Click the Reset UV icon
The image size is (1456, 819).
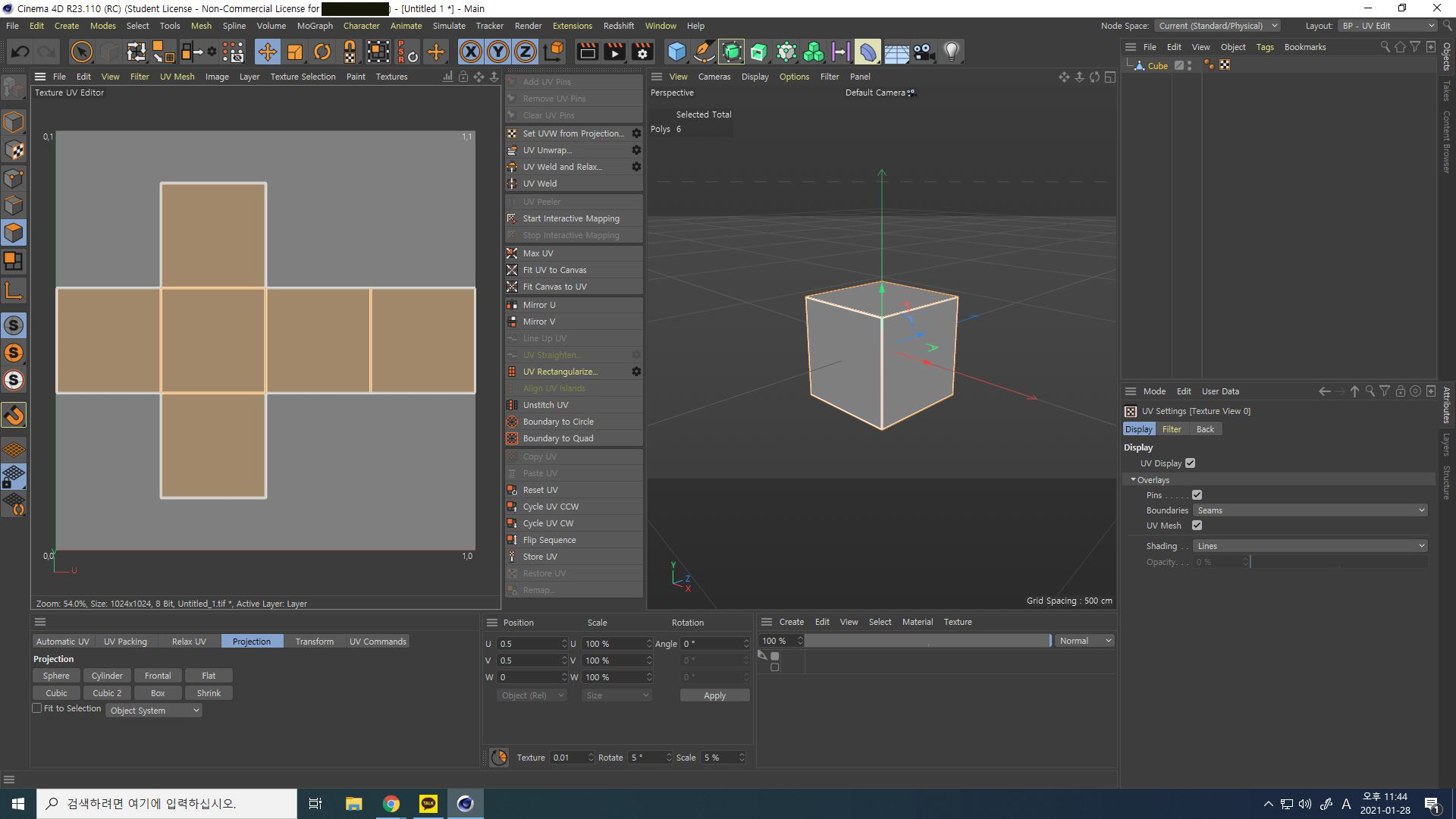(512, 490)
